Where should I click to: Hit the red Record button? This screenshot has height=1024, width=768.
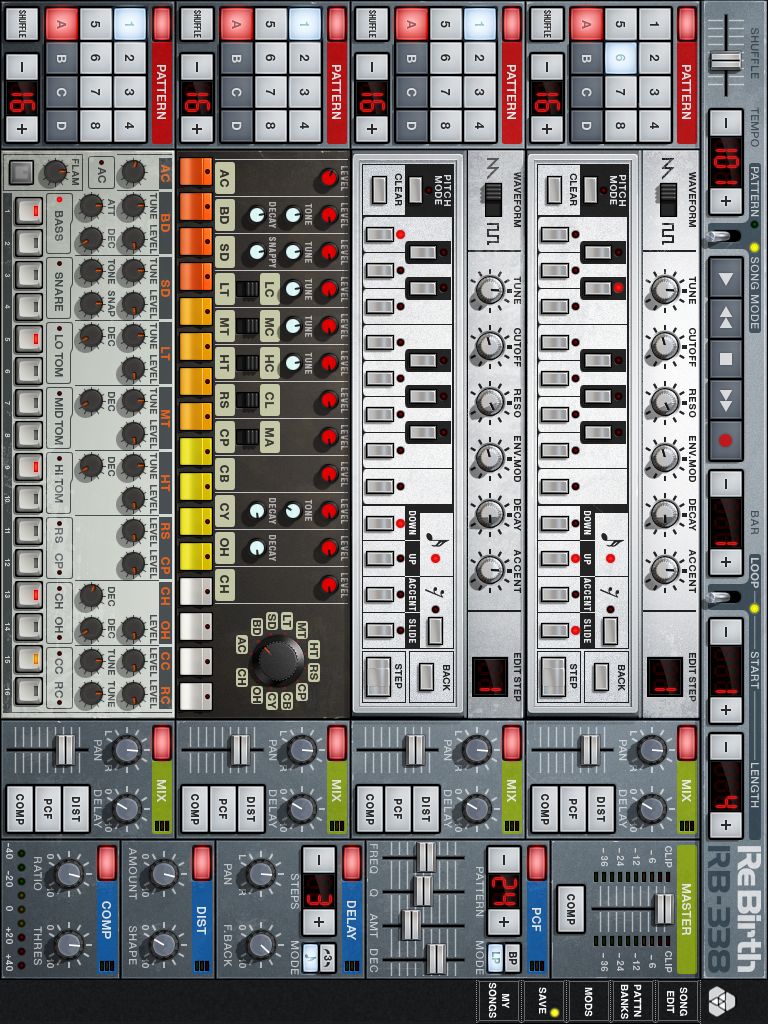pos(726,438)
